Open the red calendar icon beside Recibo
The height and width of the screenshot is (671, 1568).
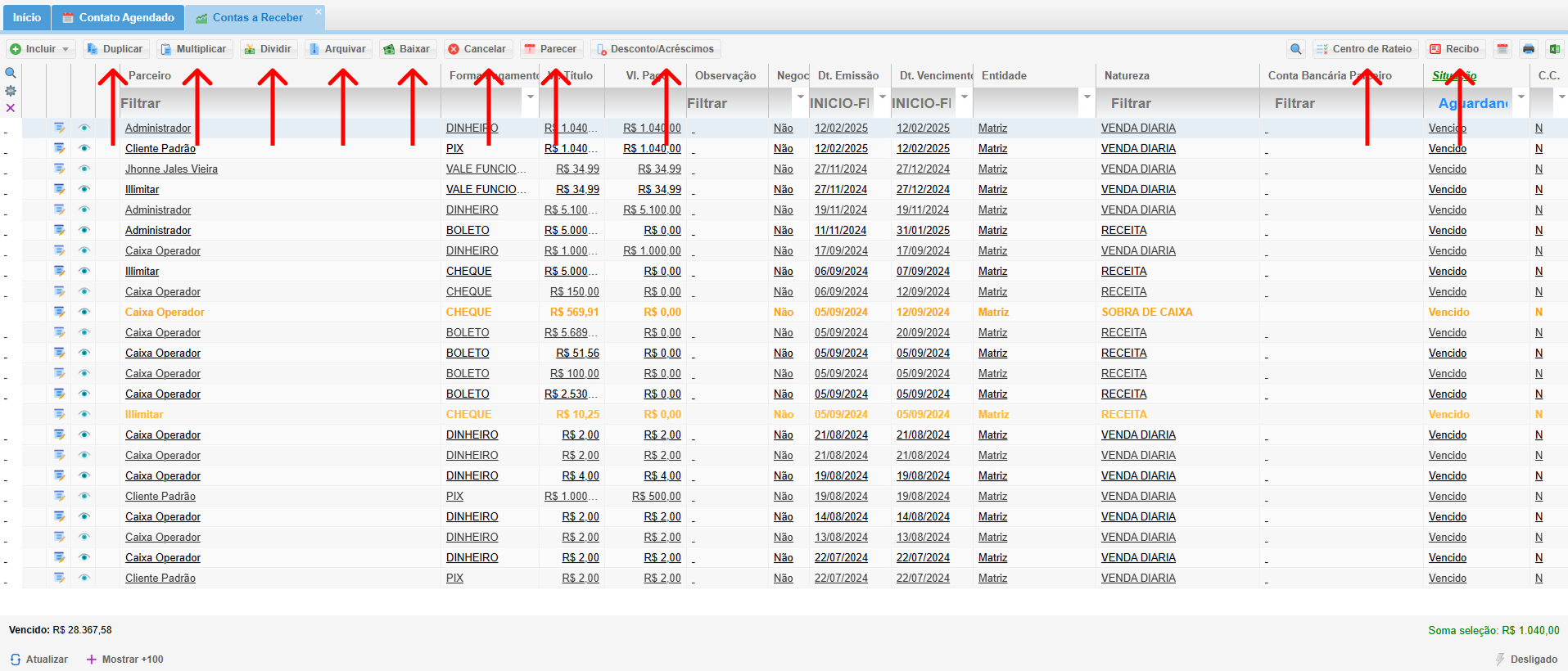[x=1502, y=49]
